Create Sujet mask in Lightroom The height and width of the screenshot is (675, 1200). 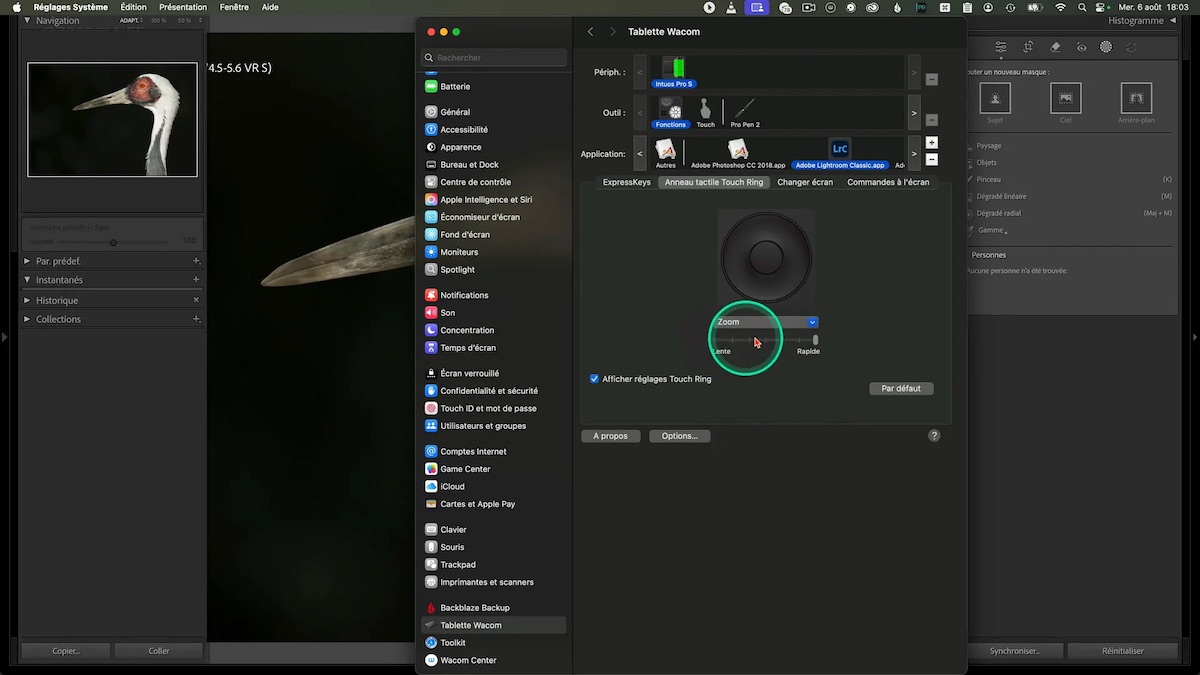995,98
